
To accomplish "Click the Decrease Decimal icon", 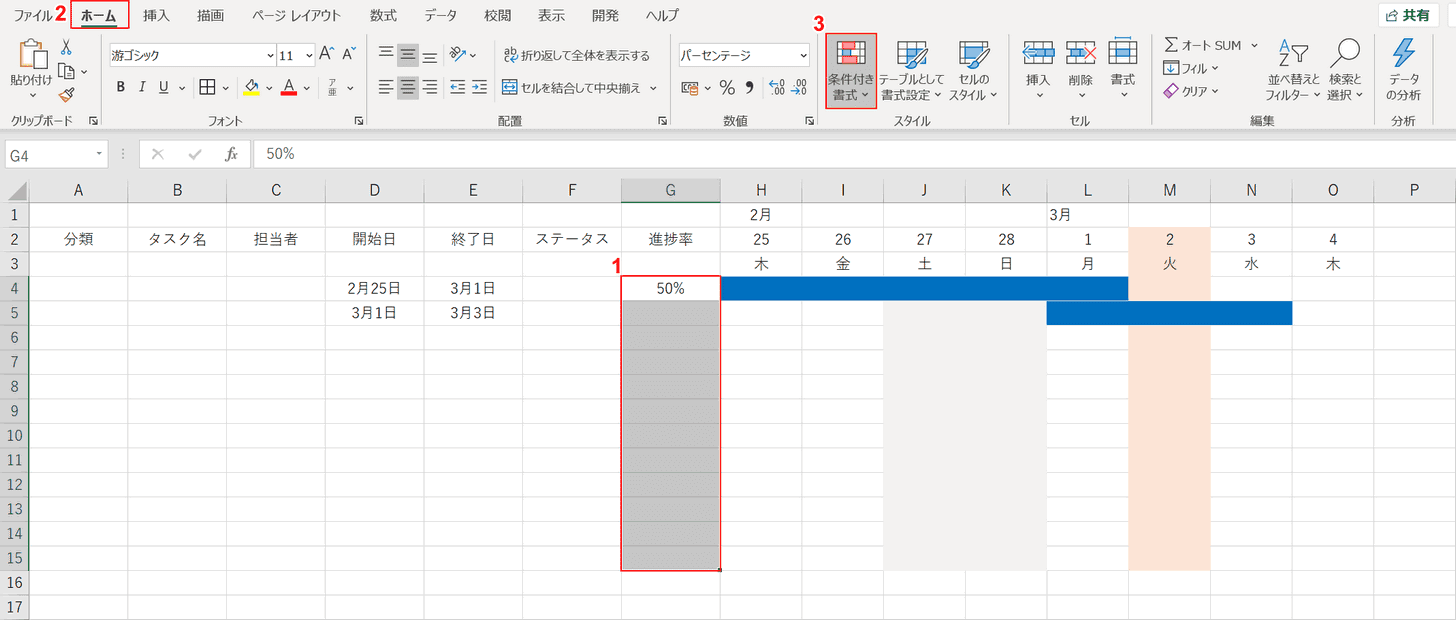I will [x=798, y=87].
